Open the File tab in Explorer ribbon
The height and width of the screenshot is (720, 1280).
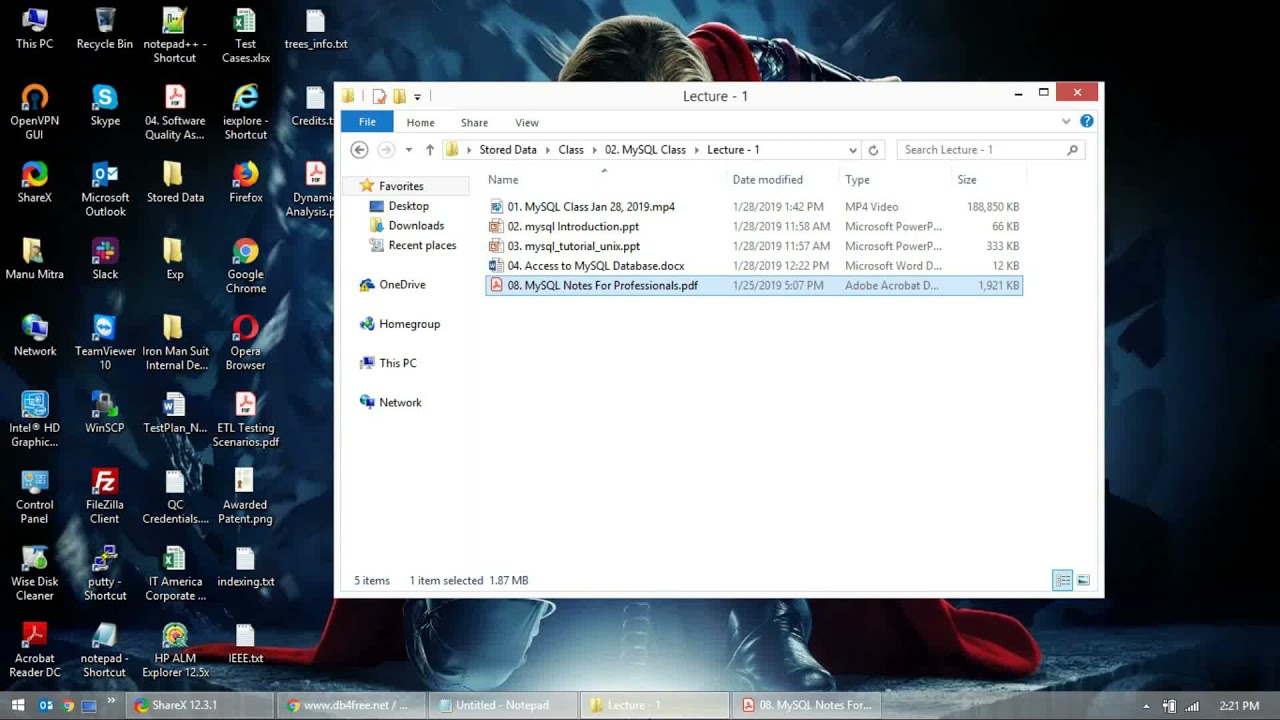(367, 122)
